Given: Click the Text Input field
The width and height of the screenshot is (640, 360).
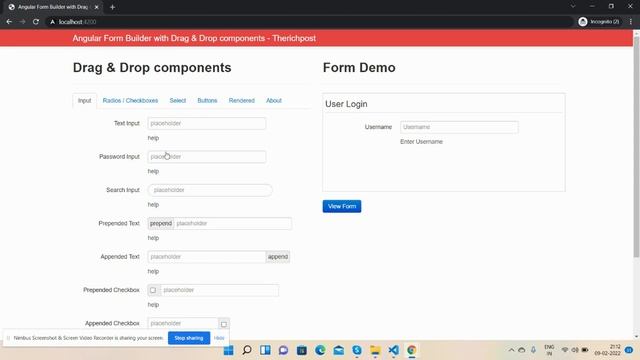Looking at the screenshot, I should (207, 123).
